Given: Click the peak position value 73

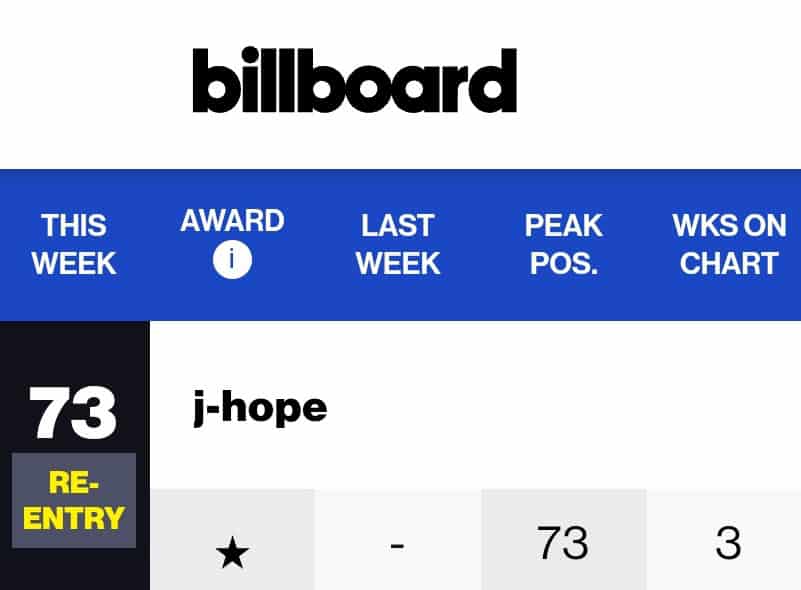Looking at the screenshot, I should (x=563, y=543).
